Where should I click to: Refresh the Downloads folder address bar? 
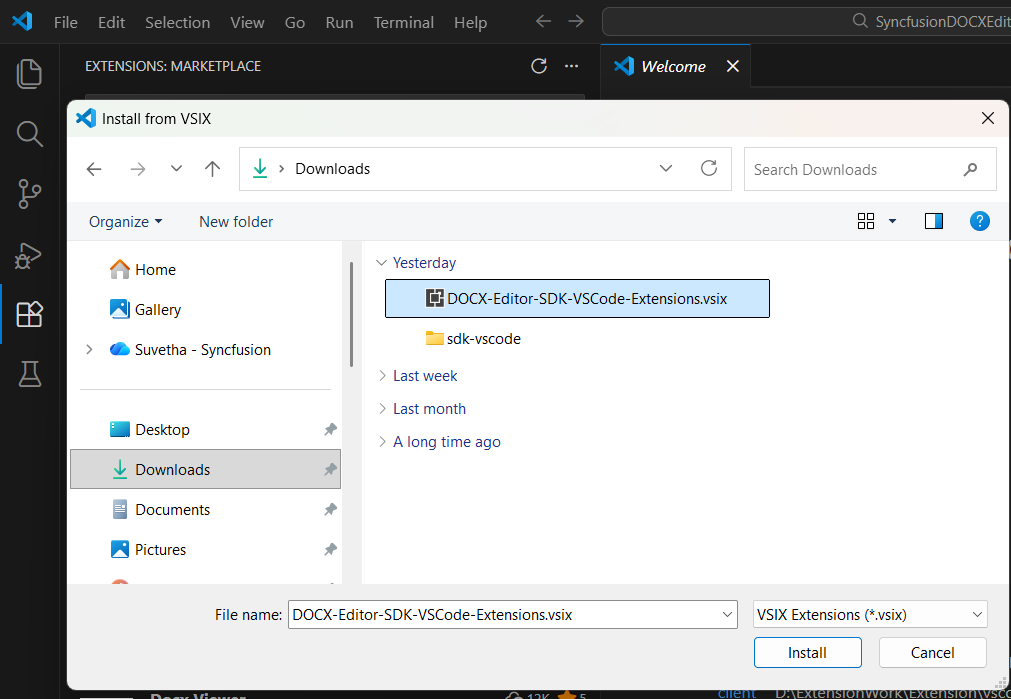(x=709, y=168)
